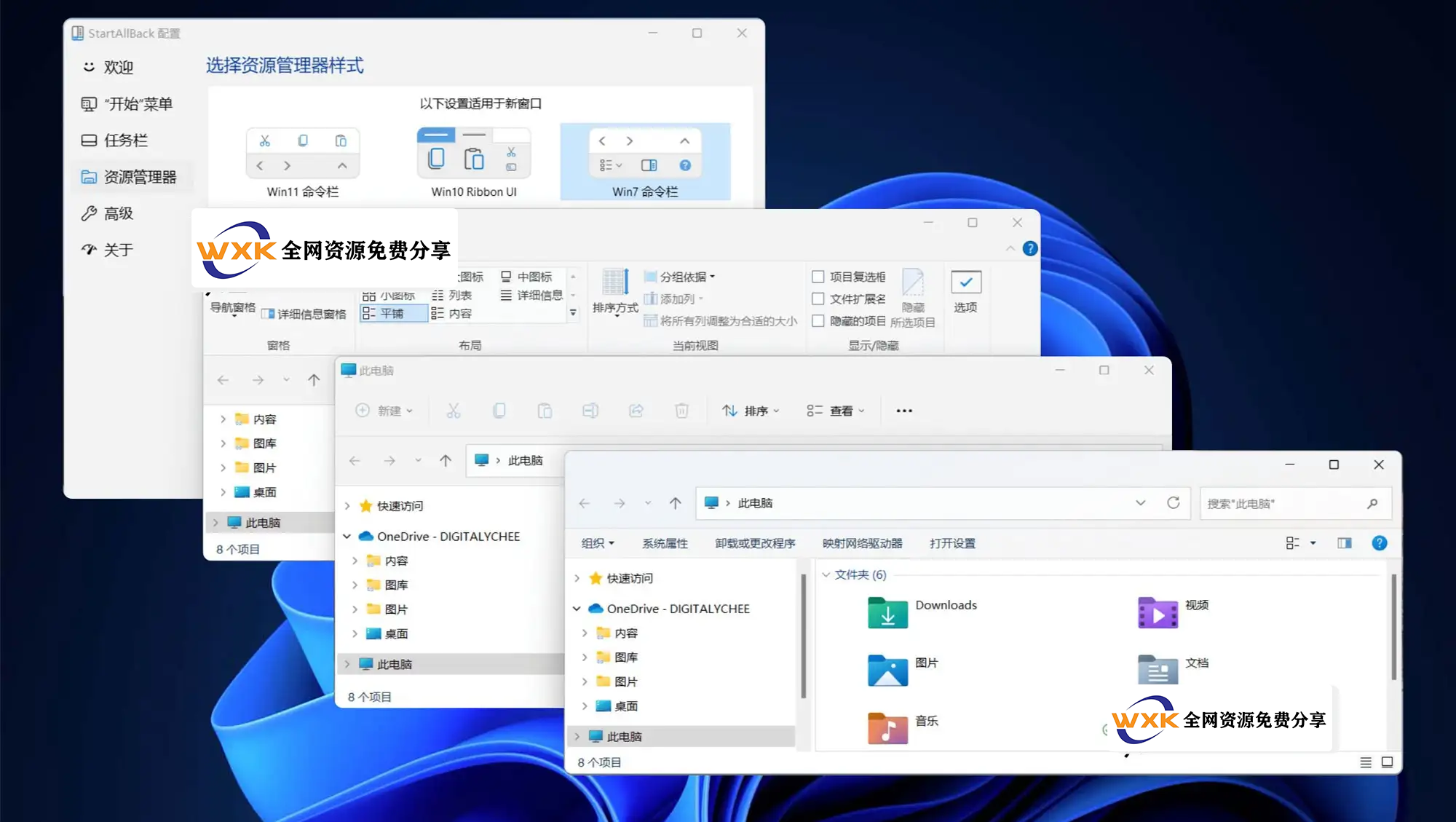Click the rename icon in Win11 toolbar
The width and height of the screenshot is (1456, 822).
tap(590, 411)
